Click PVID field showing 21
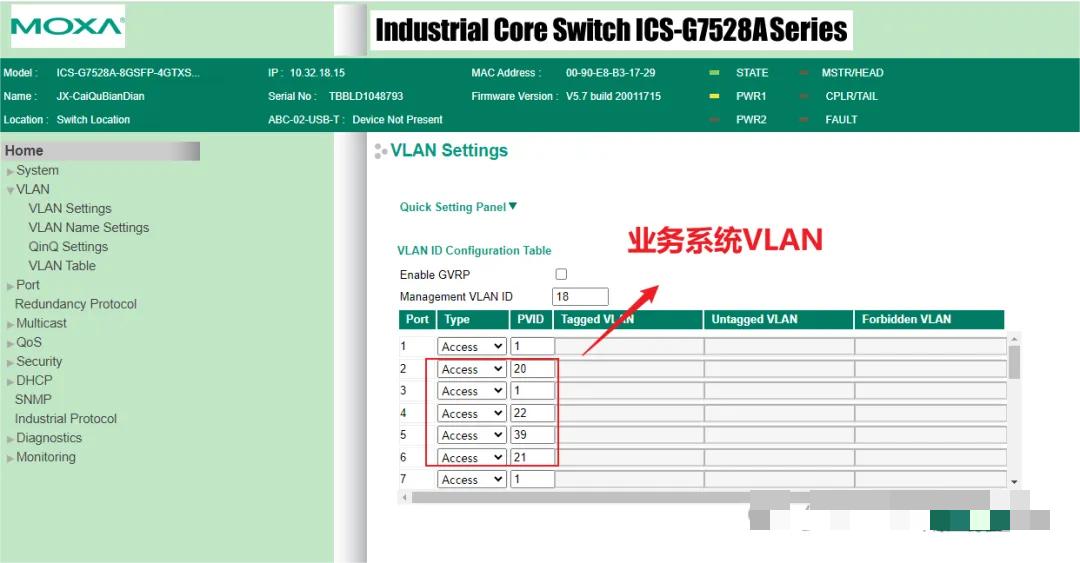This screenshot has height=563, width=1080. [x=532, y=457]
